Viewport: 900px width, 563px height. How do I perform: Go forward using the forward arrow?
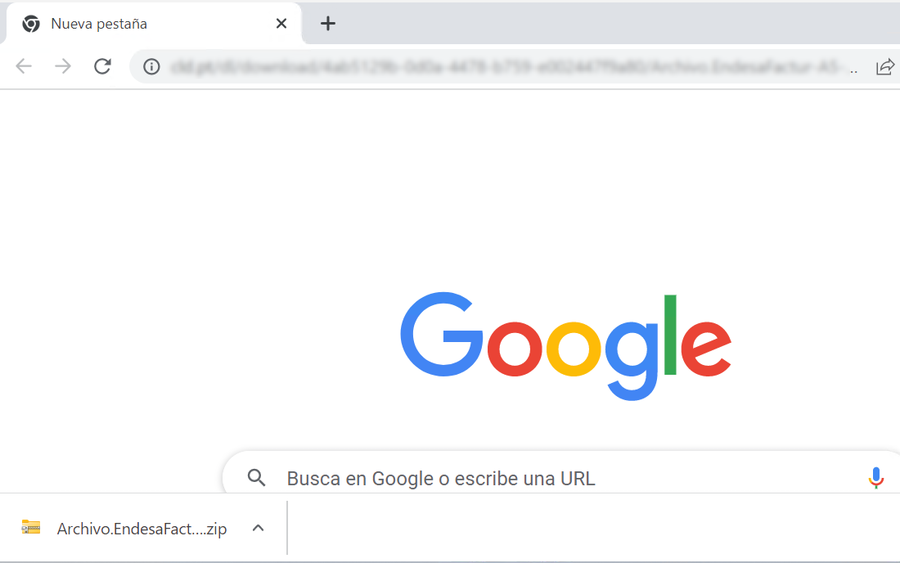63,66
